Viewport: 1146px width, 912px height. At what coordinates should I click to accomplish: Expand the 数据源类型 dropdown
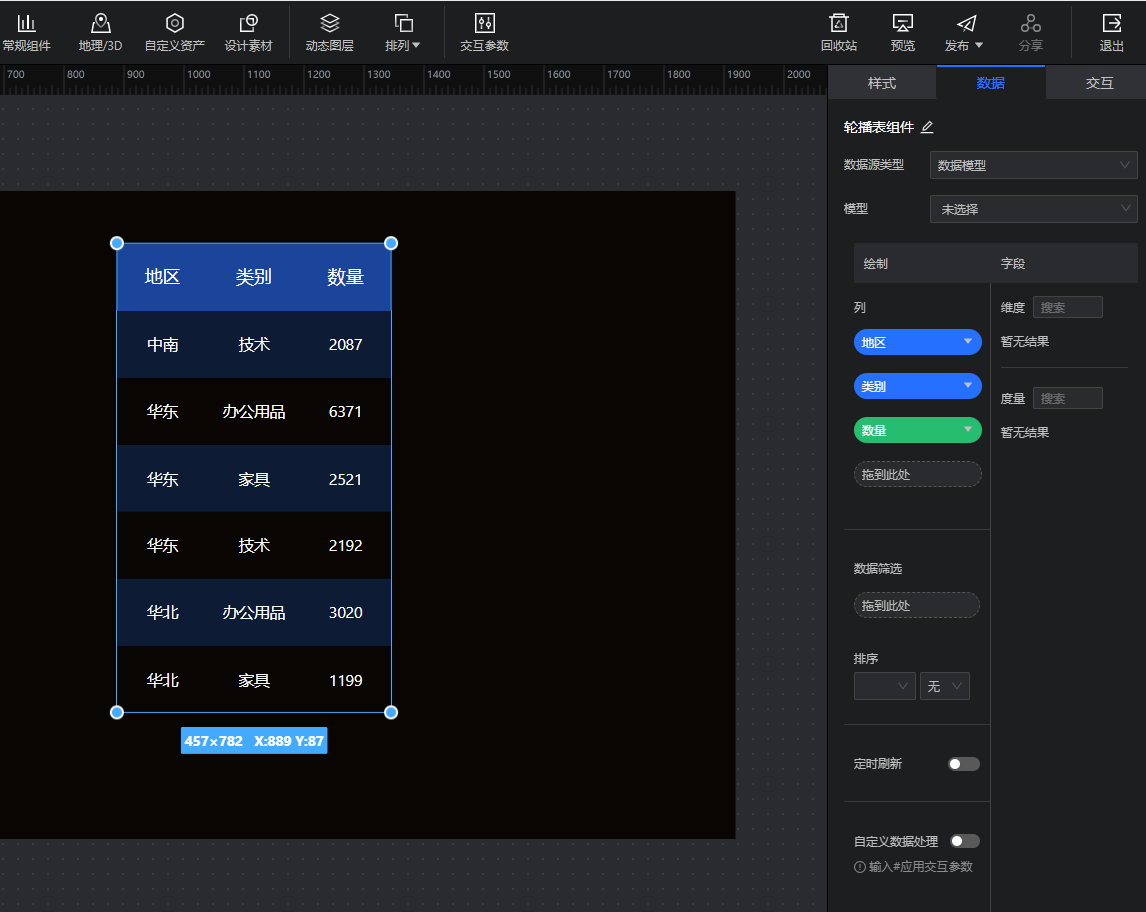[x=1033, y=165]
